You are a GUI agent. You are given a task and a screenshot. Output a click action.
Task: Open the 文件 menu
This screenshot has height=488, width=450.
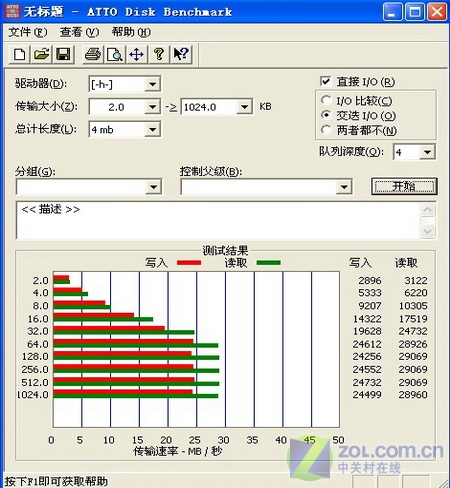point(28,32)
